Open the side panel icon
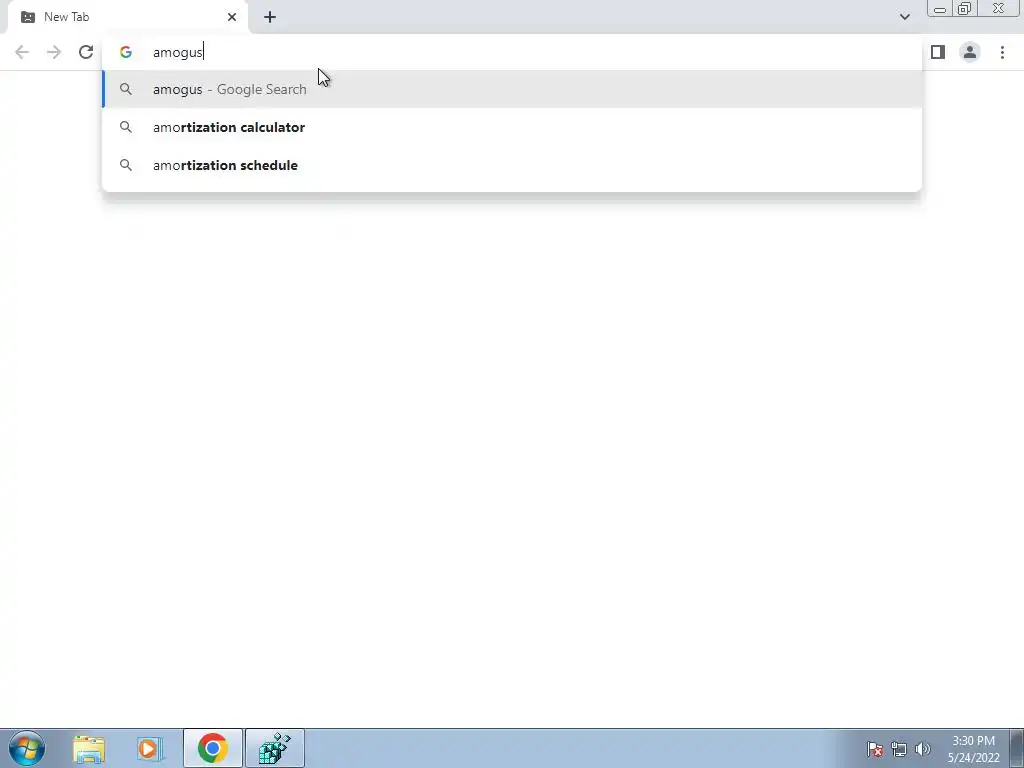Screen dimensions: 1024x768 (938, 52)
